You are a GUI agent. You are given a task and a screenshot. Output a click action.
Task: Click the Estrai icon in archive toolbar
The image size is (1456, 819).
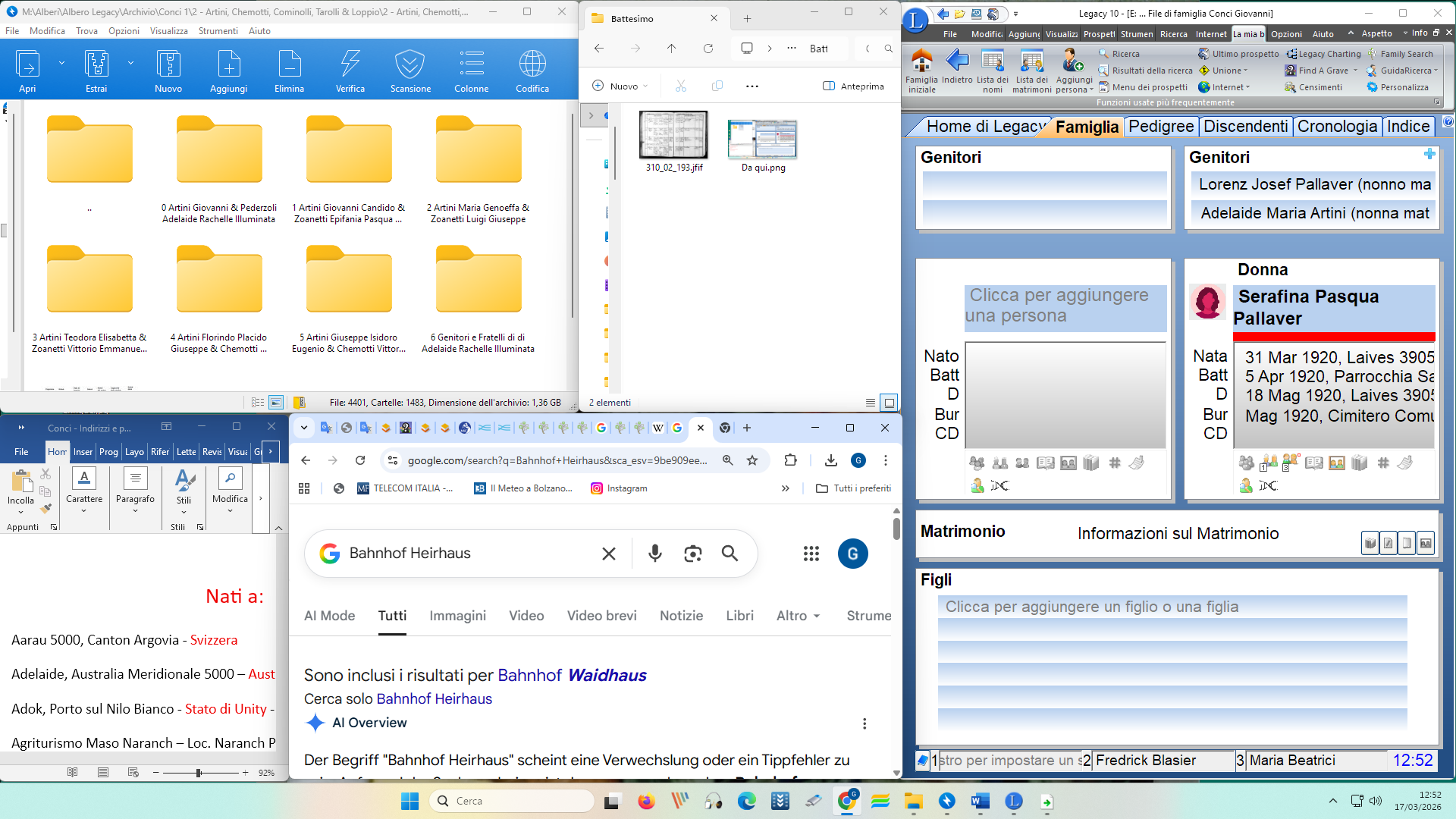[x=96, y=64]
